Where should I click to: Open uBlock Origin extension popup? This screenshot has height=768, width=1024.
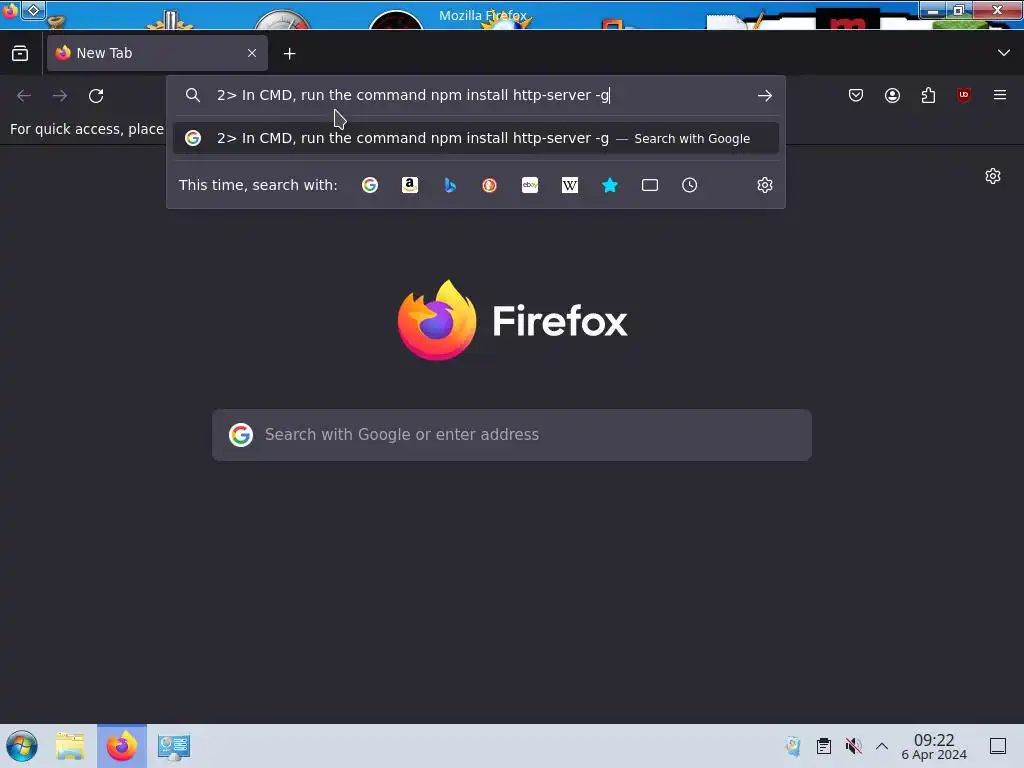click(964, 95)
